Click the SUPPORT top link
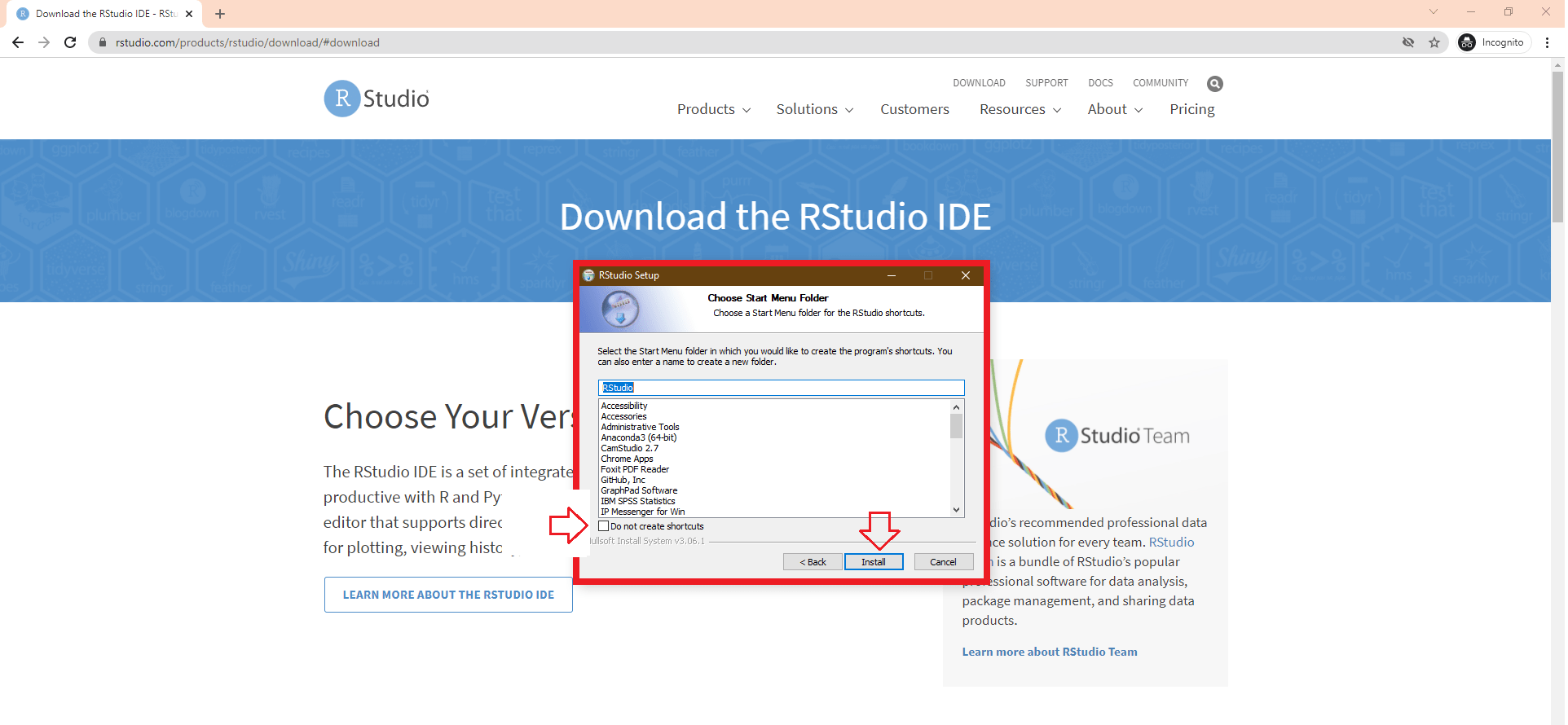The image size is (1568, 725). [x=1046, y=83]
